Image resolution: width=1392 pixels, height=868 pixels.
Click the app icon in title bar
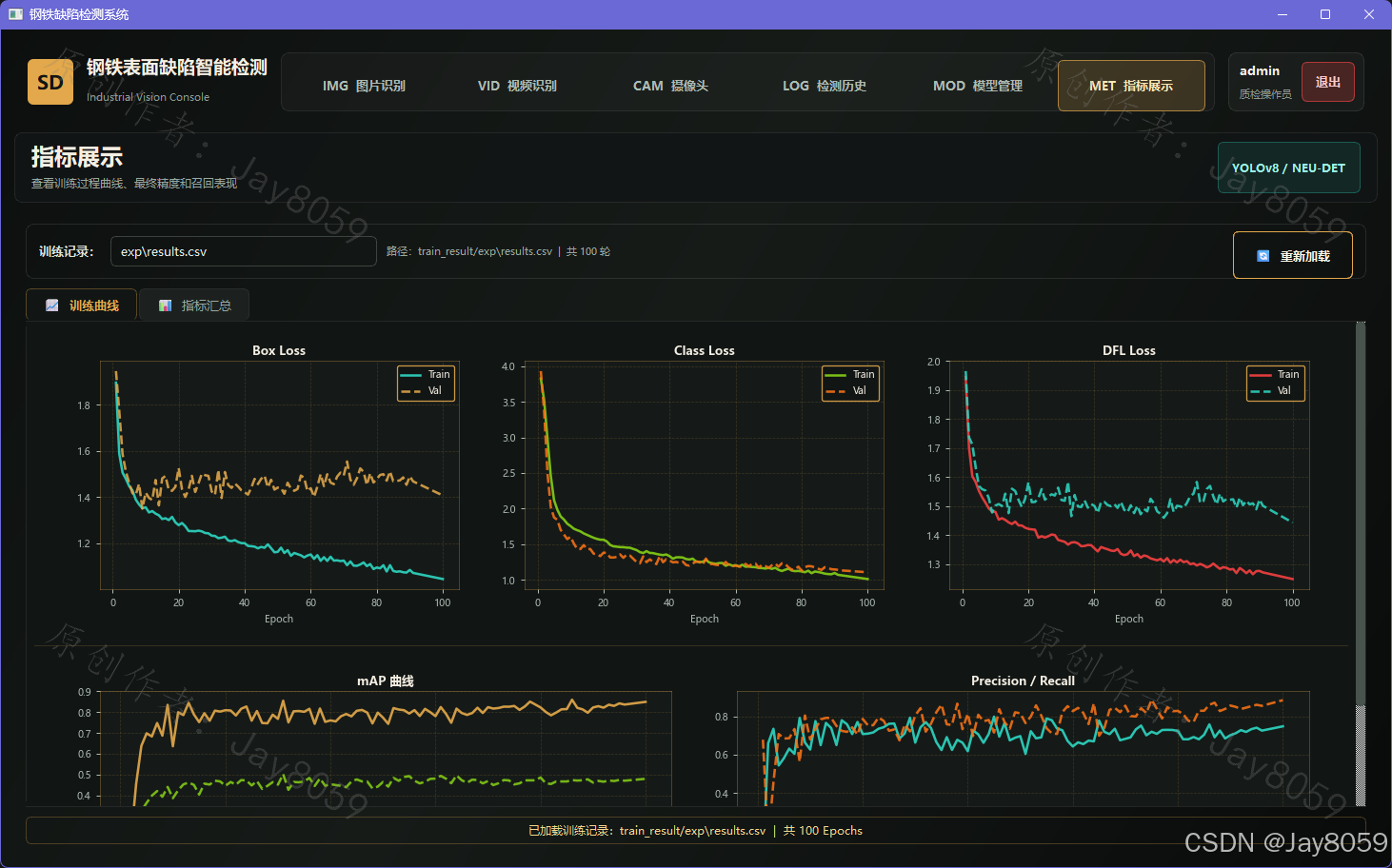[15, 14]
